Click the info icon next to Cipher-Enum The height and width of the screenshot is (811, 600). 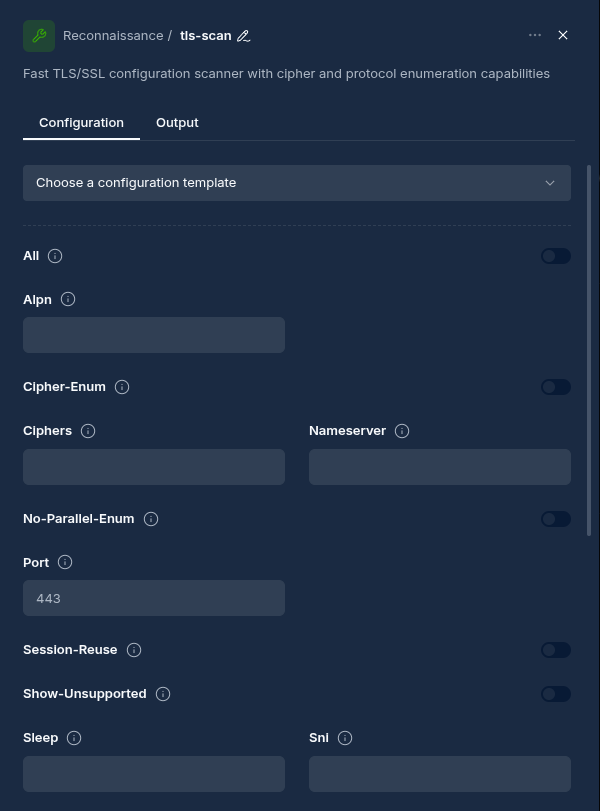122,387
